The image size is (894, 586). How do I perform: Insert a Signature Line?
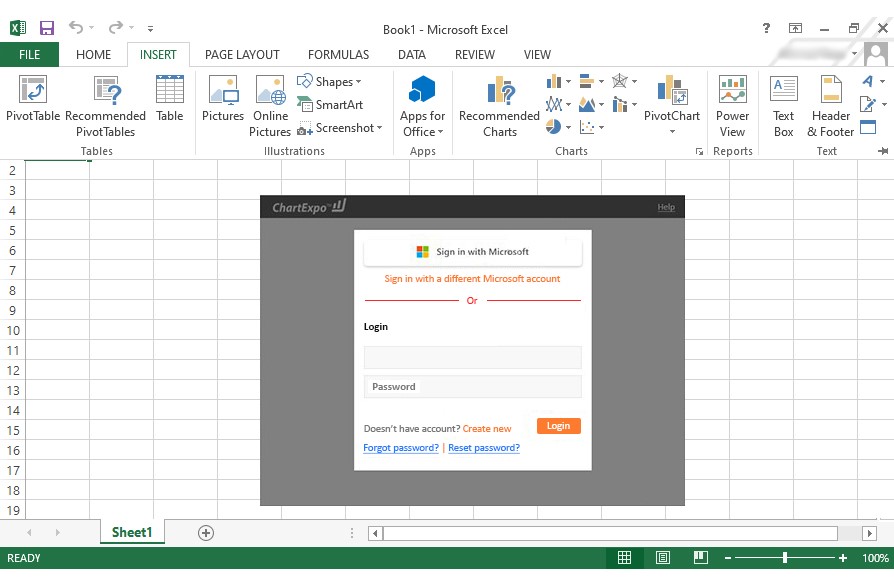[x=872, y=104]
